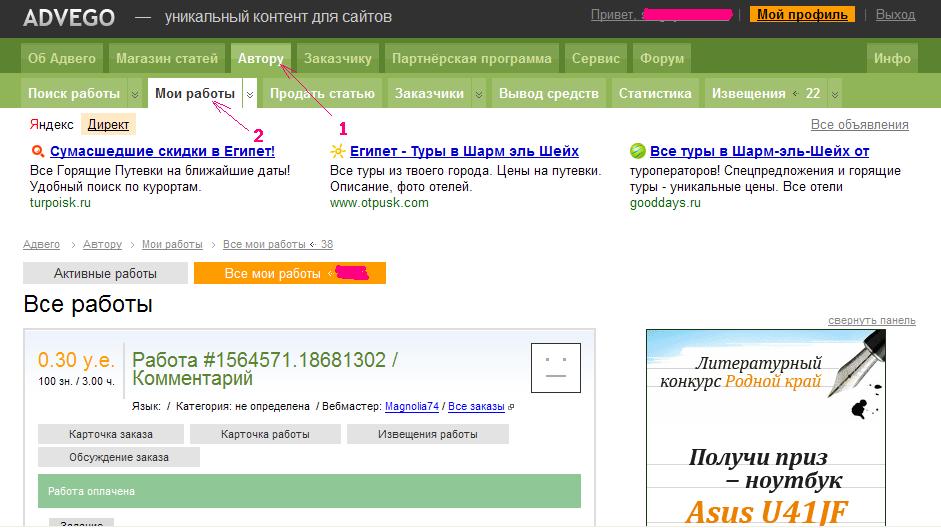The height and width of the screenshot is (528, 941).
Task: Open the ADVEGO logo home link
Action: pos(69,17)
